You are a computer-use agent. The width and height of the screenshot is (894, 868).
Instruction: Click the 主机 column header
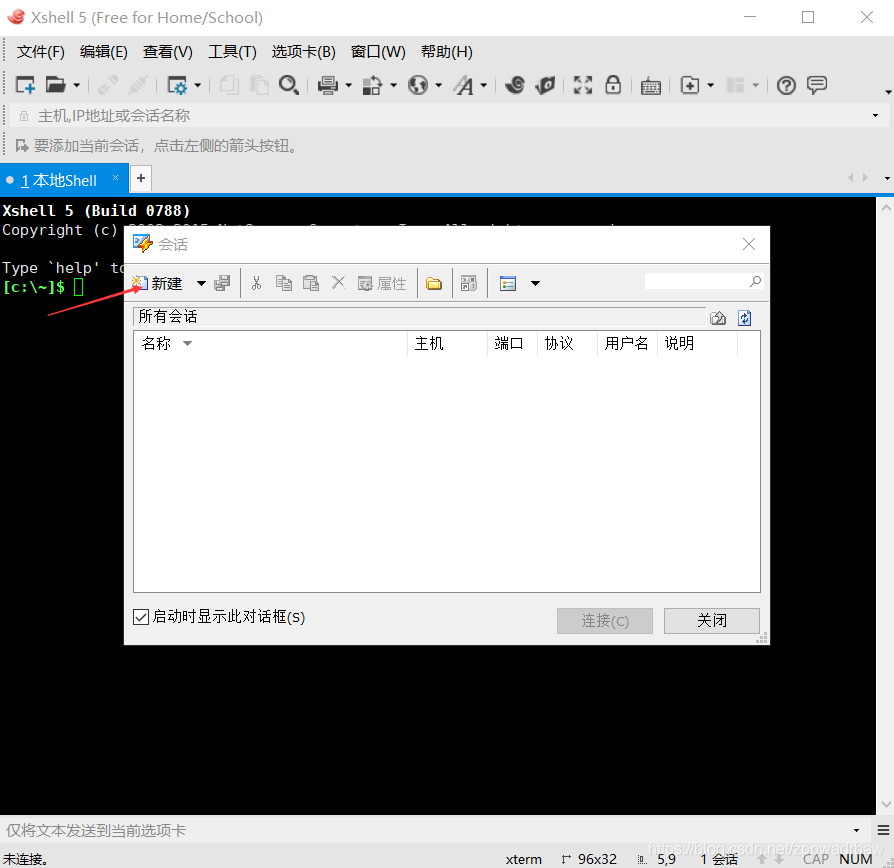(x=448, y=343)
